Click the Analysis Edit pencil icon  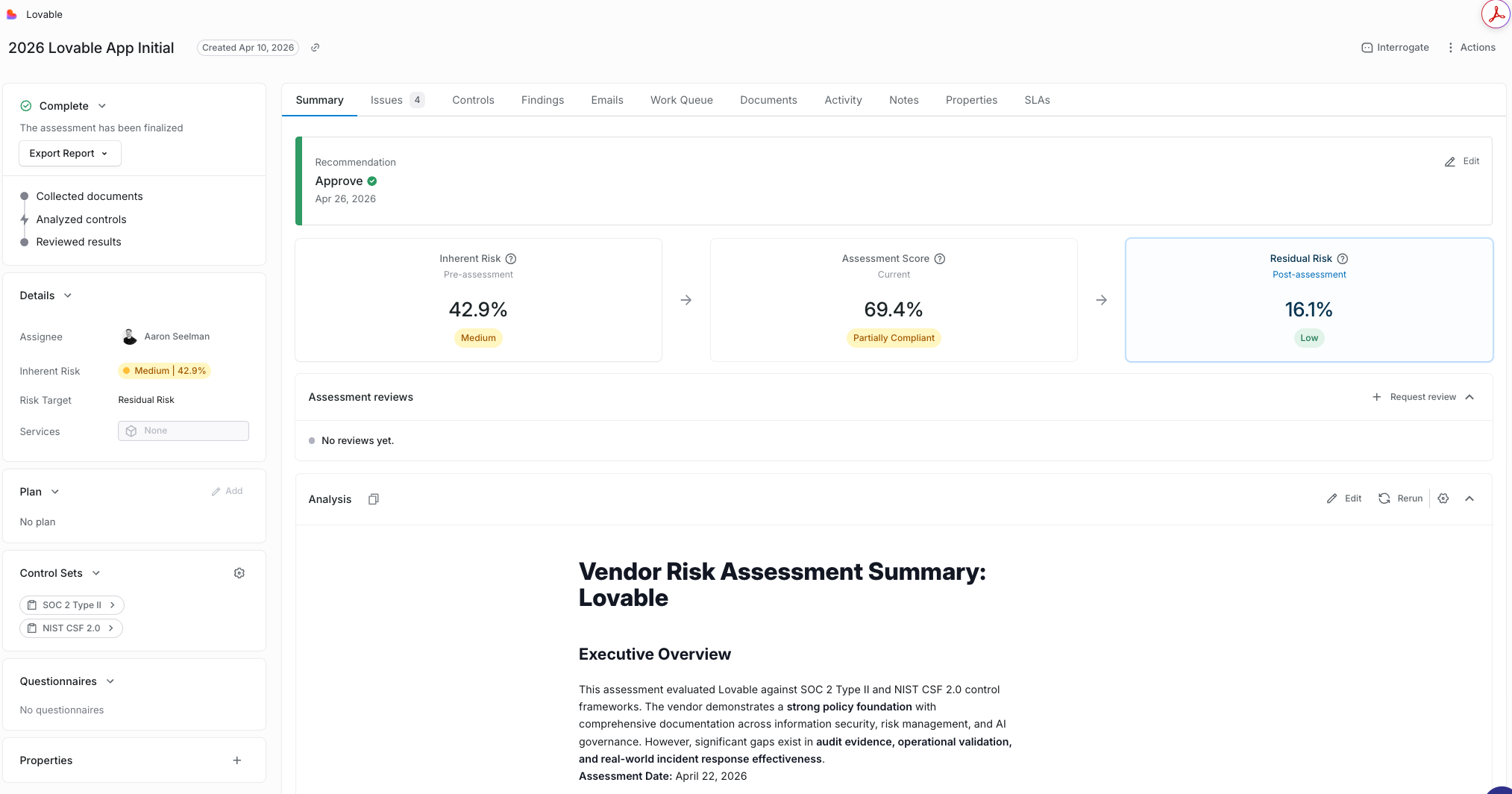click(1332, 498)
